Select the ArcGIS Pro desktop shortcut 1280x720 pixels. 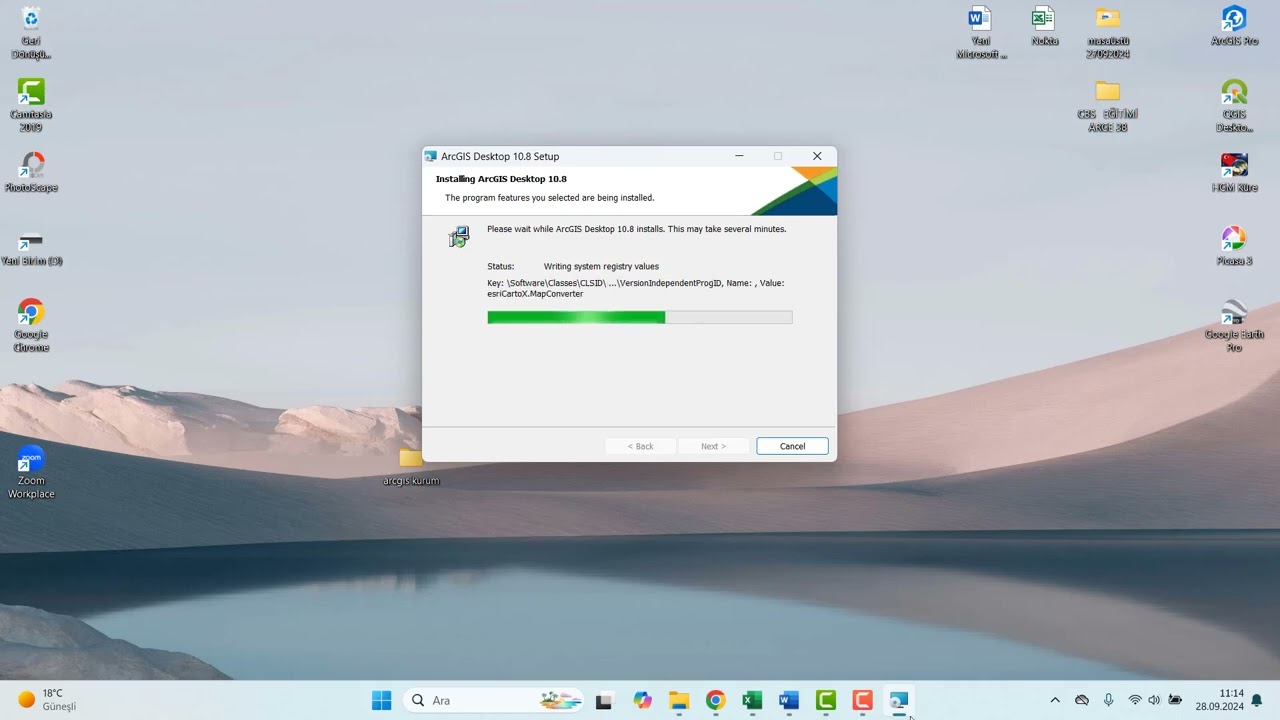click(1234, 26)
